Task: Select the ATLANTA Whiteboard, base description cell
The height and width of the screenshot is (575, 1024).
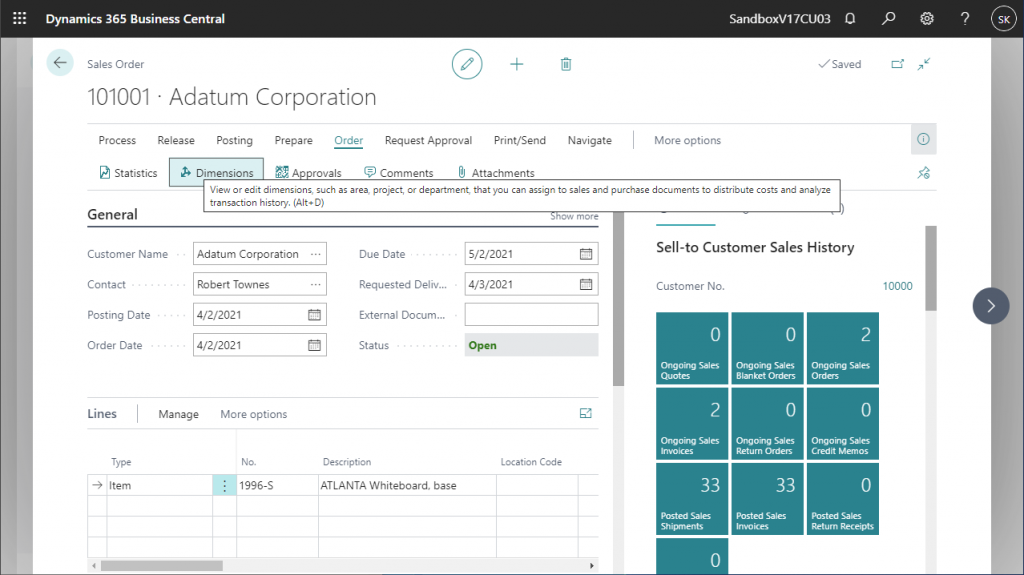Action: (x=407, y=485)
